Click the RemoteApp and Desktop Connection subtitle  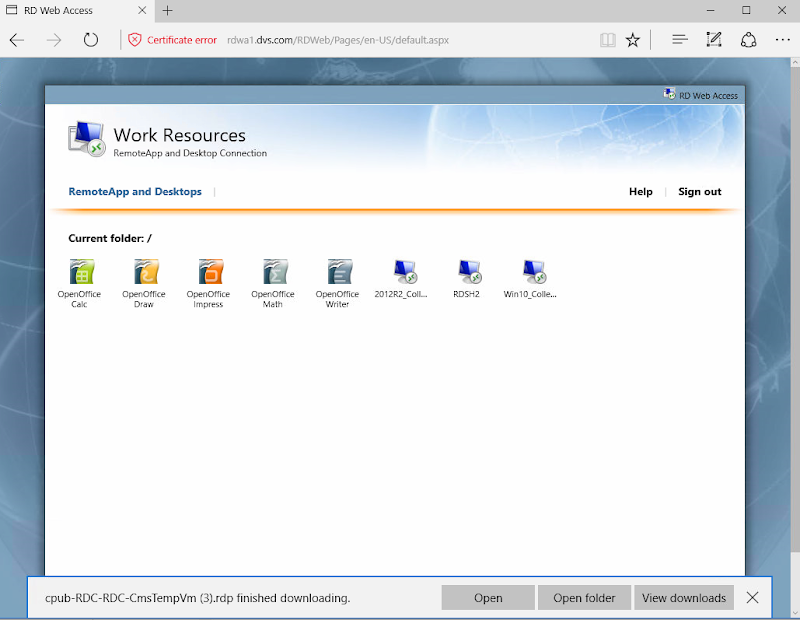(x=190, y=153)
